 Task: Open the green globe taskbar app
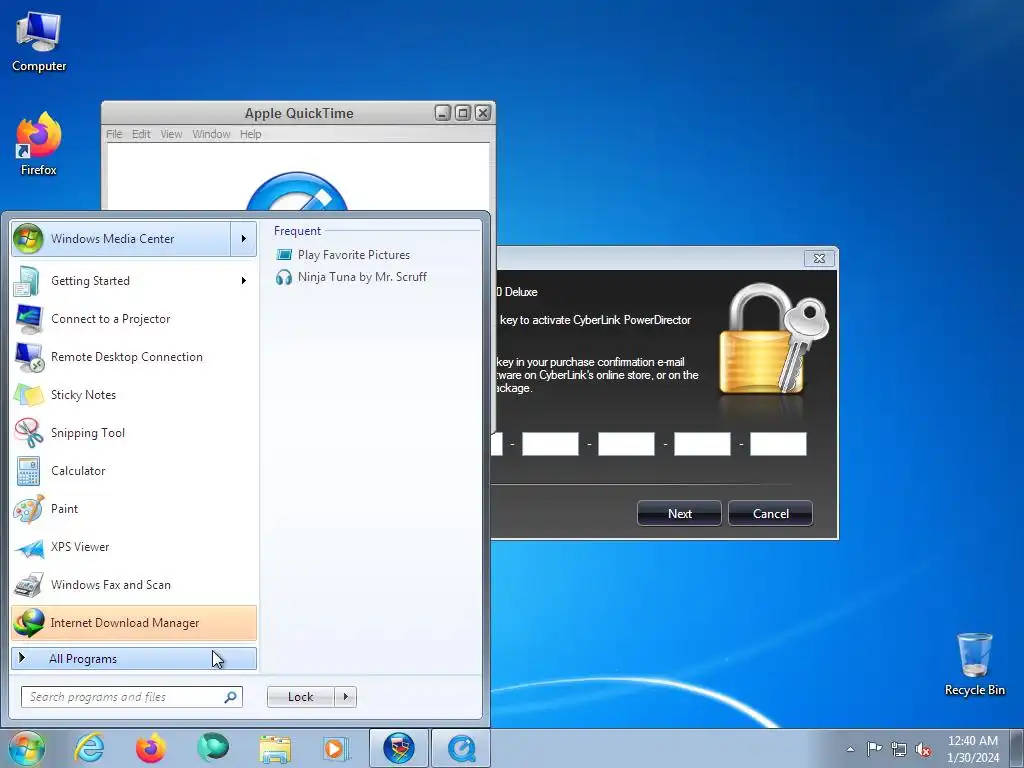coord(213,748)
